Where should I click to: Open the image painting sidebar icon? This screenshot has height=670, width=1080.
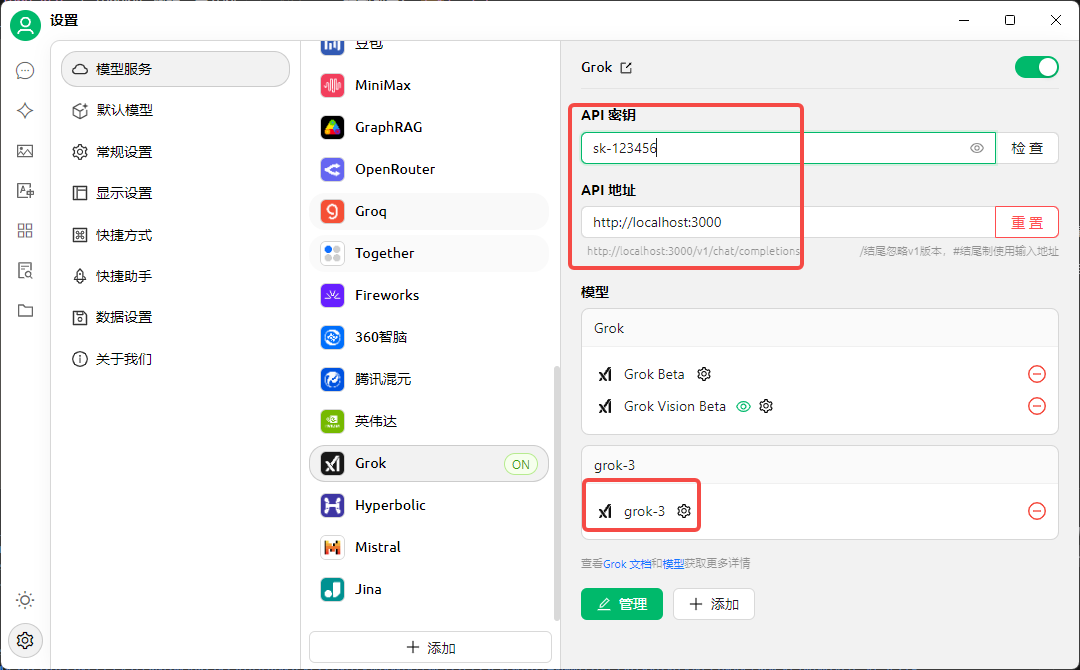(25, 151)
